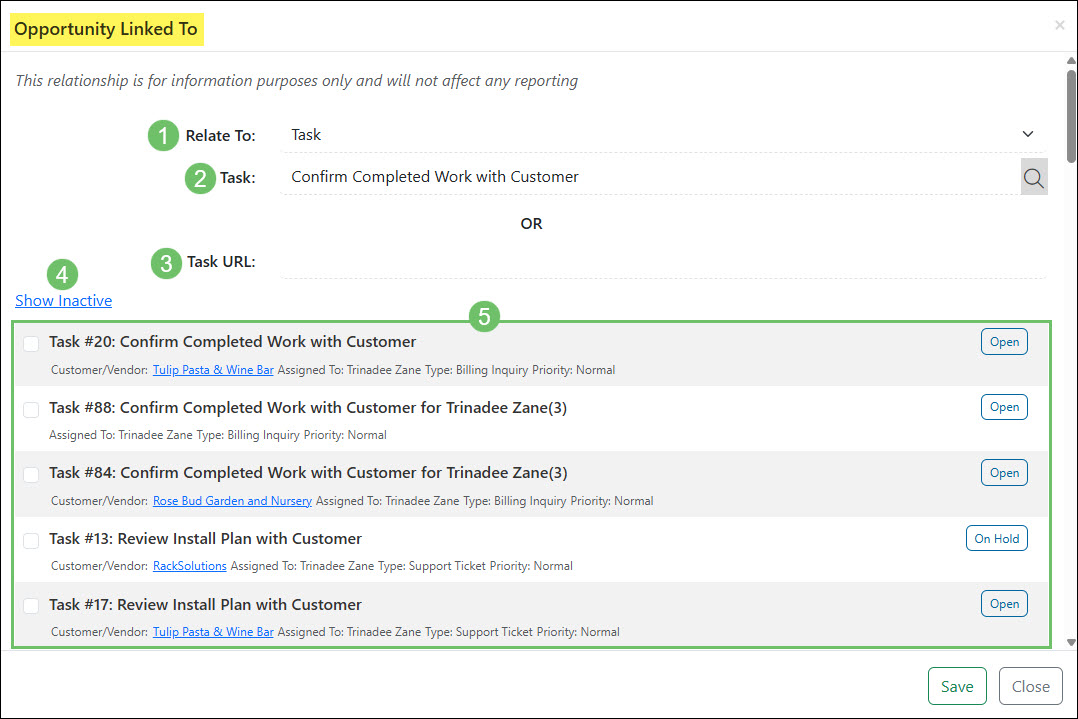The height and width of the screenshot is (719, 1078).
Task: Open the RackSolutions customer link
Action: [189, 564]
